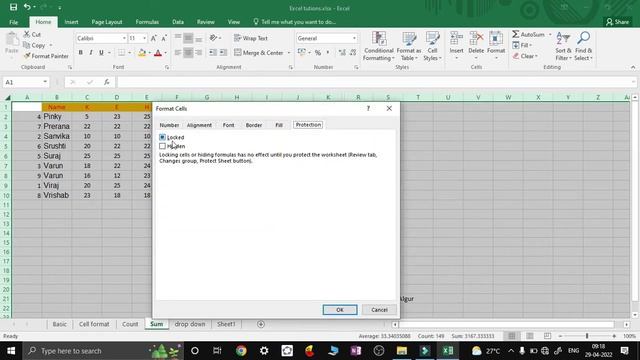Open Sort & Filter menu

(563, 46)
